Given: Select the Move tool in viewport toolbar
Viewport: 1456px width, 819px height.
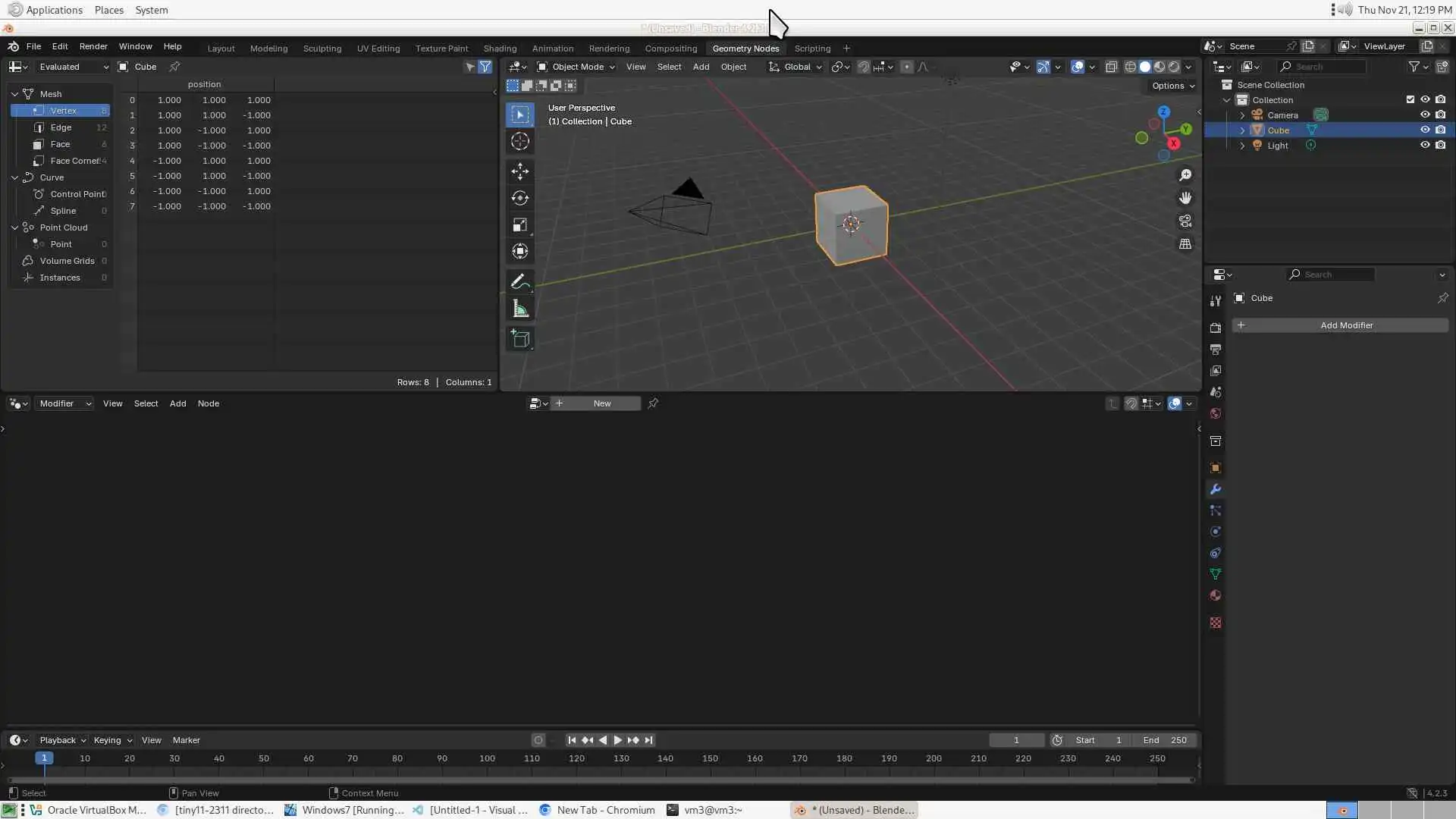Looking at the screenshot, I should tap(519, 171).
